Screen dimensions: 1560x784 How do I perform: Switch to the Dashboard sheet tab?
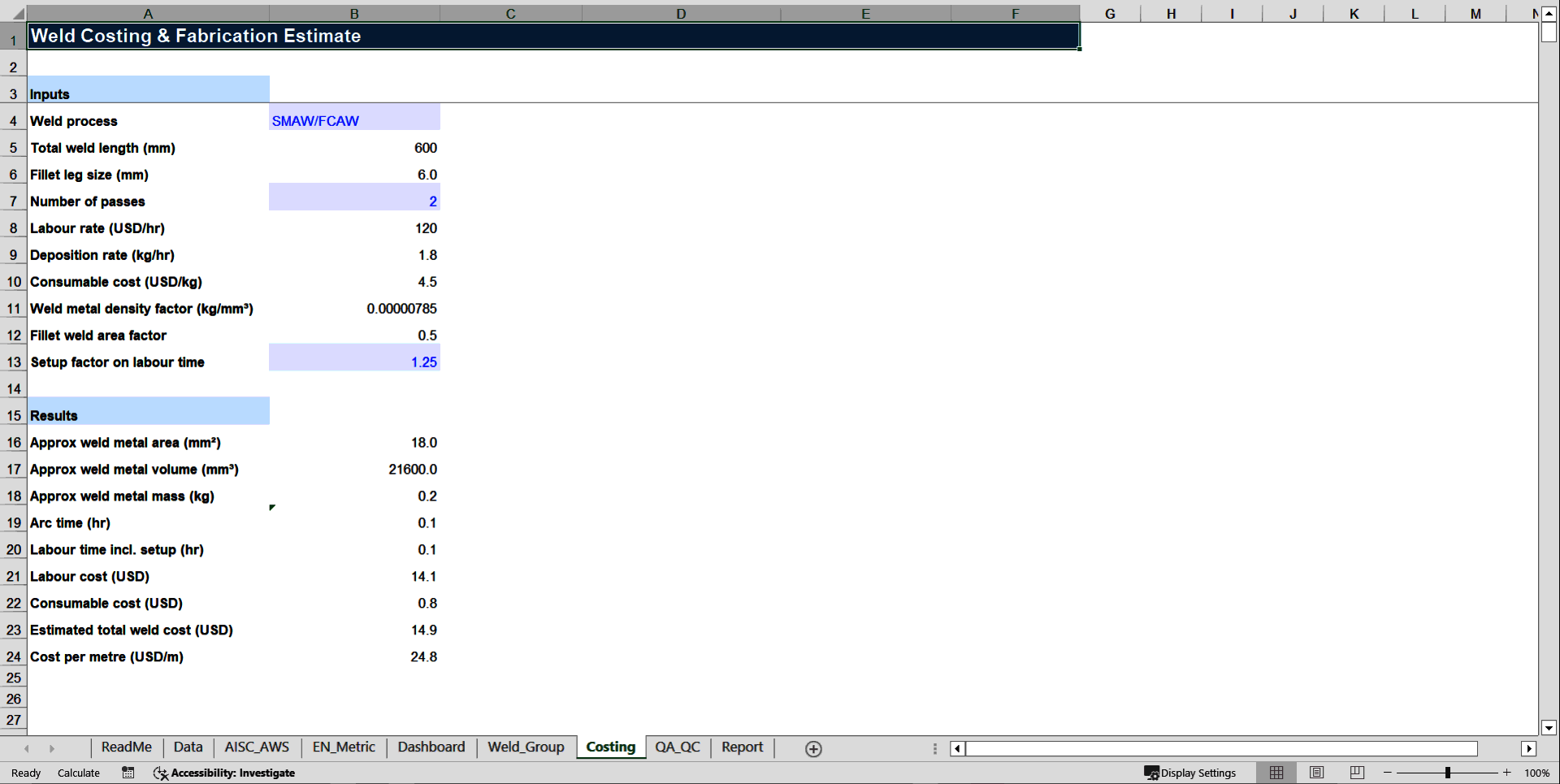pyautogui.click(x=431, y=747)
